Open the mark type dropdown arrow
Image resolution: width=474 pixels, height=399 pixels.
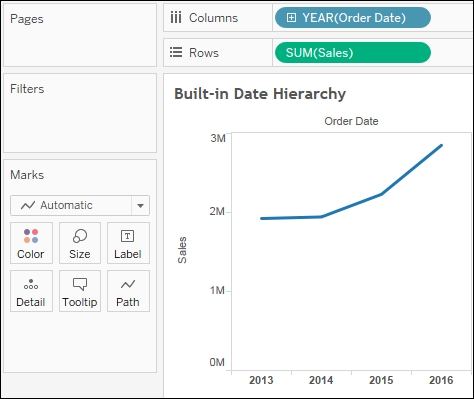pyautogui.click(x=141, y=205)
